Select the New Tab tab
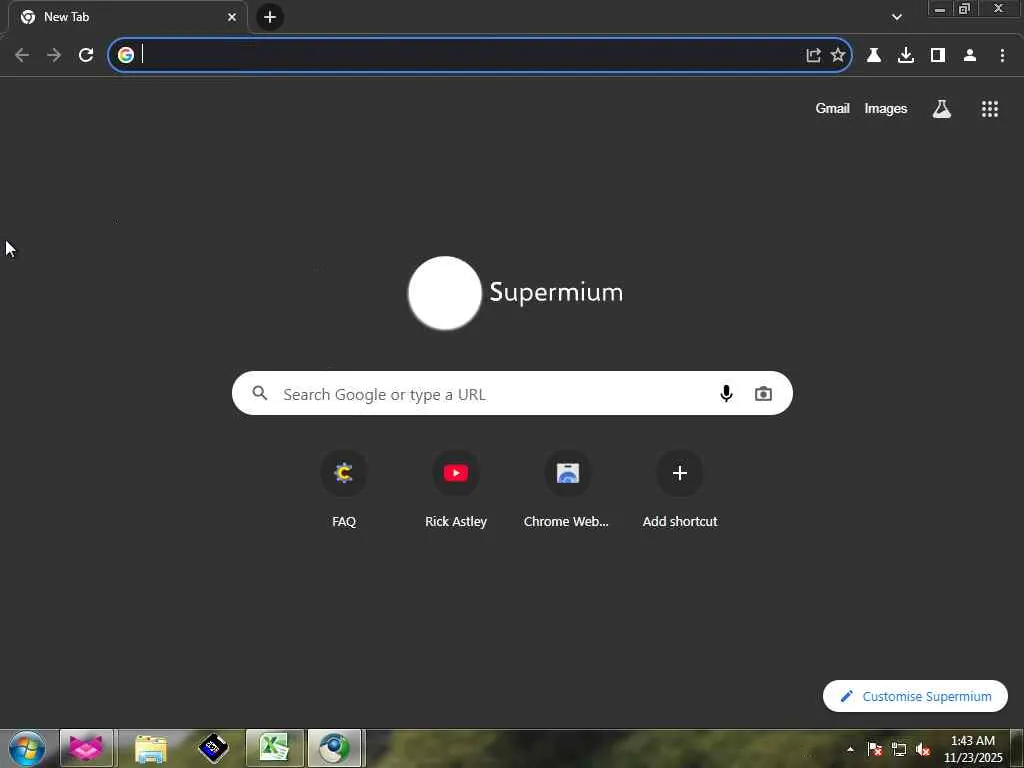This screenshot has height=768, width=1024. 128,17
